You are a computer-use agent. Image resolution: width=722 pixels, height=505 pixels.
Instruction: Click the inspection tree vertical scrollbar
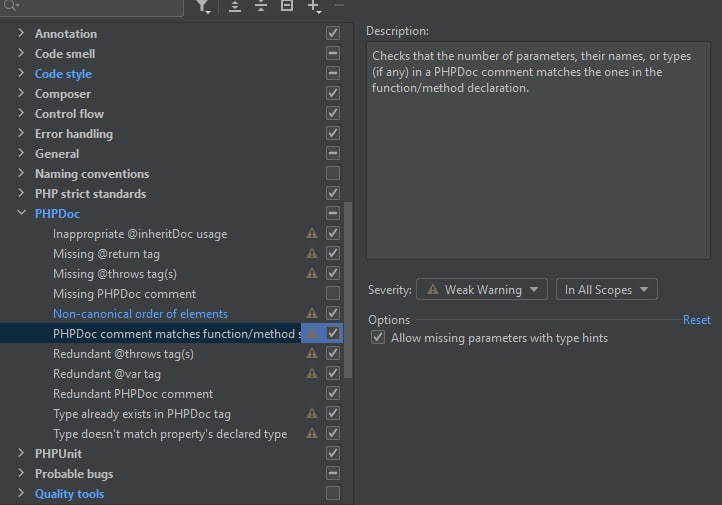pos(348,290)
